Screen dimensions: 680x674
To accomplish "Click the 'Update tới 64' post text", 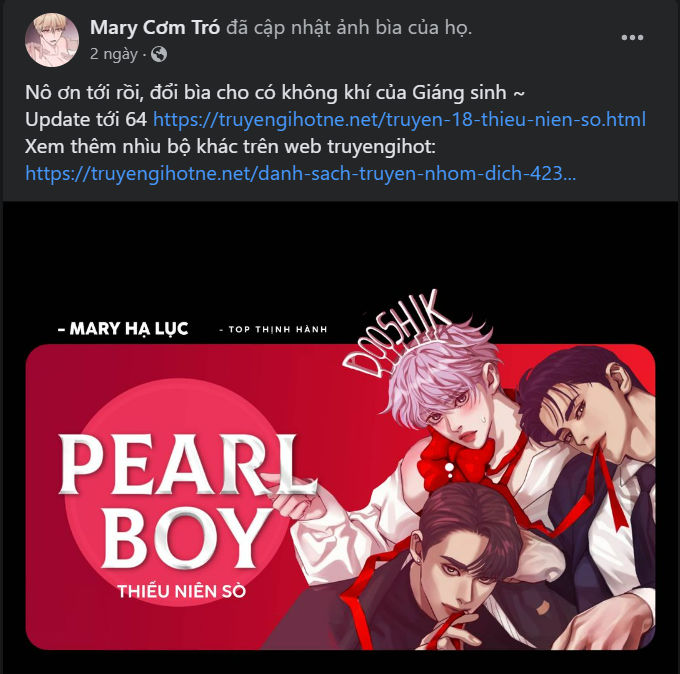I will 86,119.
